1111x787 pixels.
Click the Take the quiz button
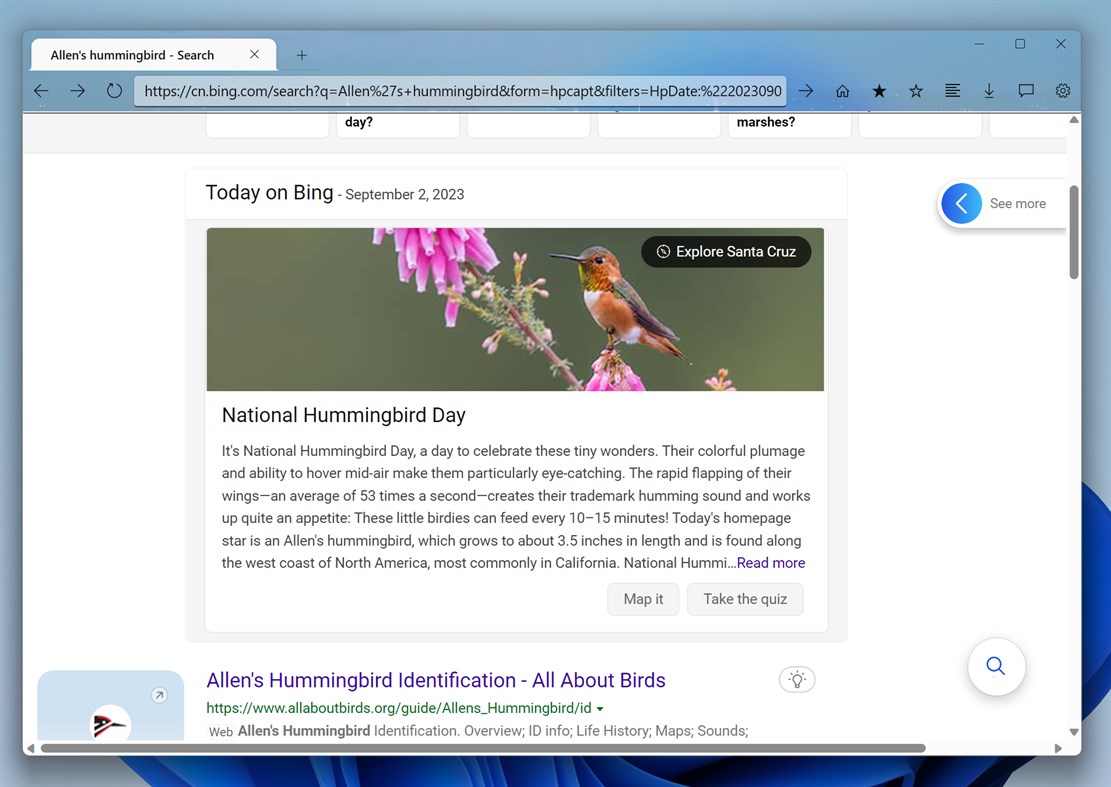click(744, 598)
